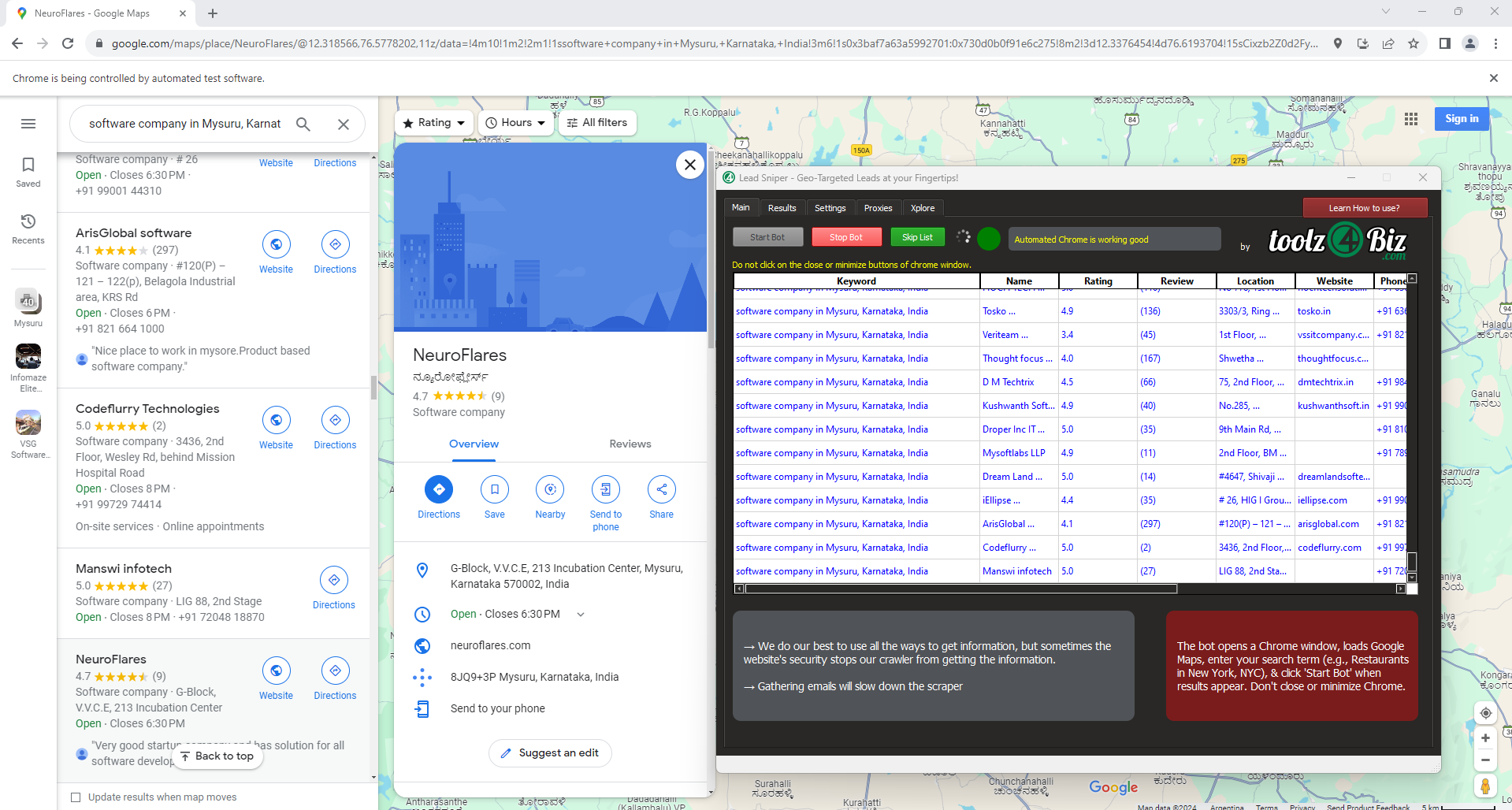Click NeuroFlares list Directions icon
This screenshot has width=1512, height=810.
[x=336, y=671]
